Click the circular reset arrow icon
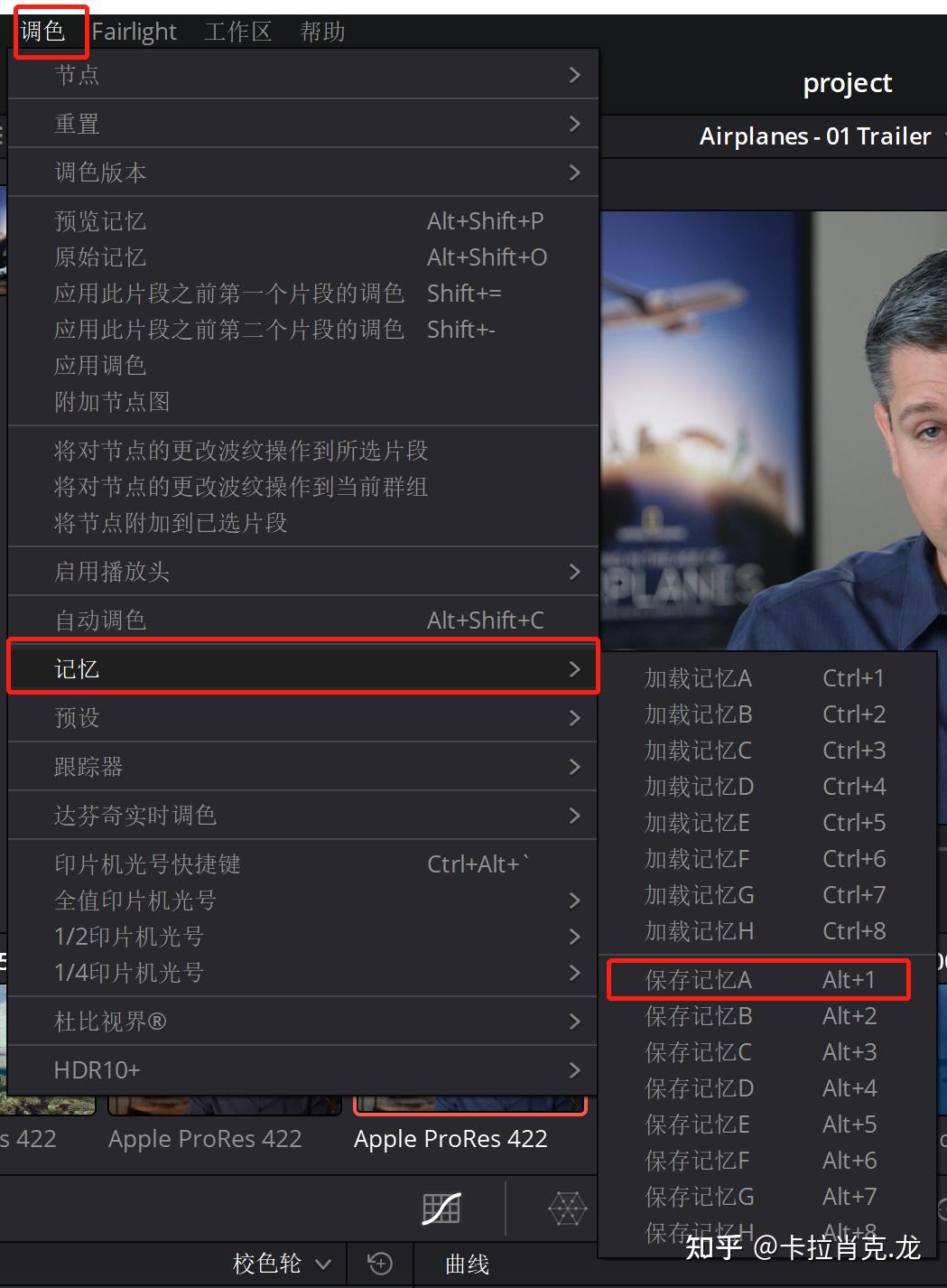 click(380, 1264)
